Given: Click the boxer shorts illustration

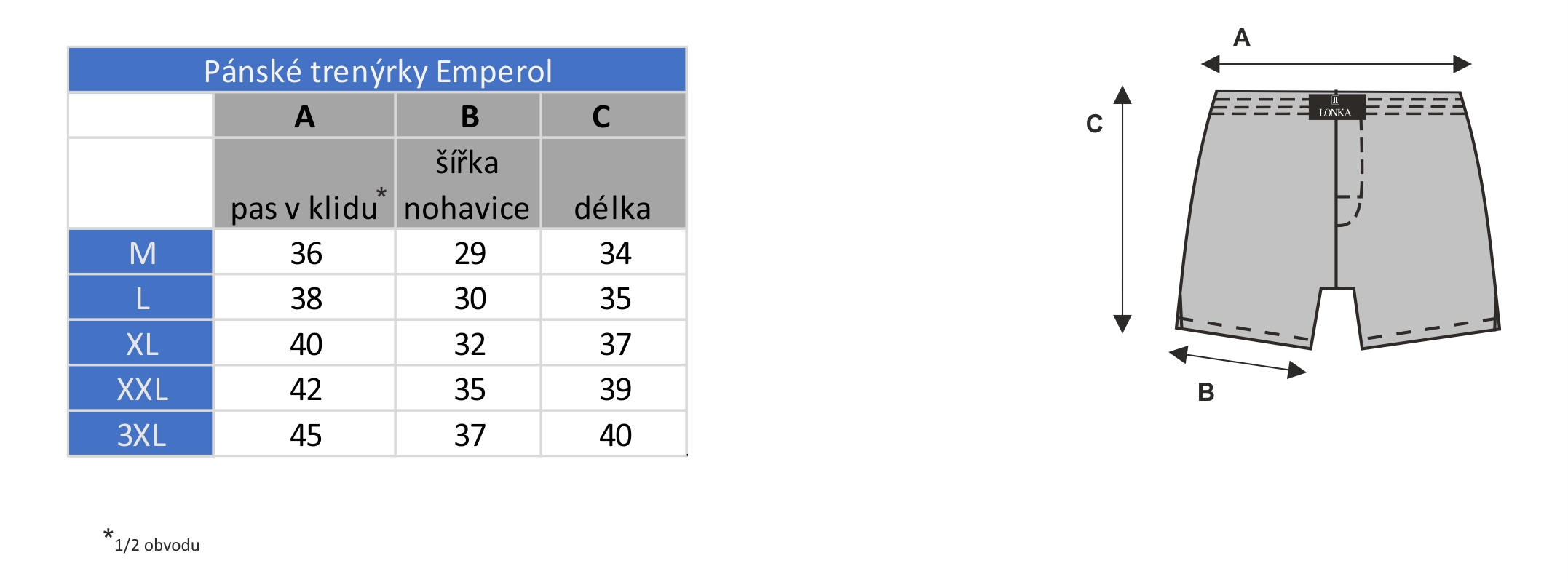Looking at the screenshot, I should click(1338, 220).
